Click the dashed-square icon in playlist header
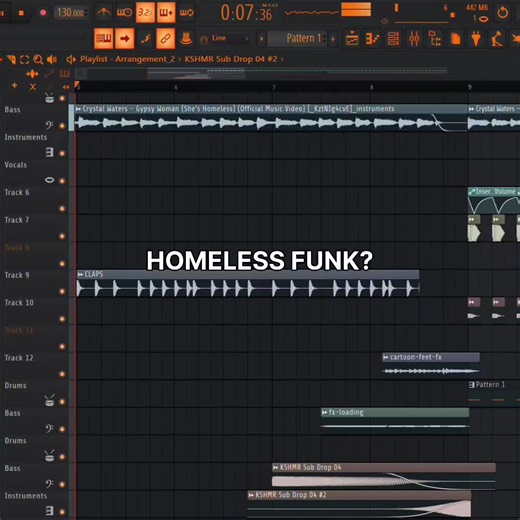 [x=24, y=60]
